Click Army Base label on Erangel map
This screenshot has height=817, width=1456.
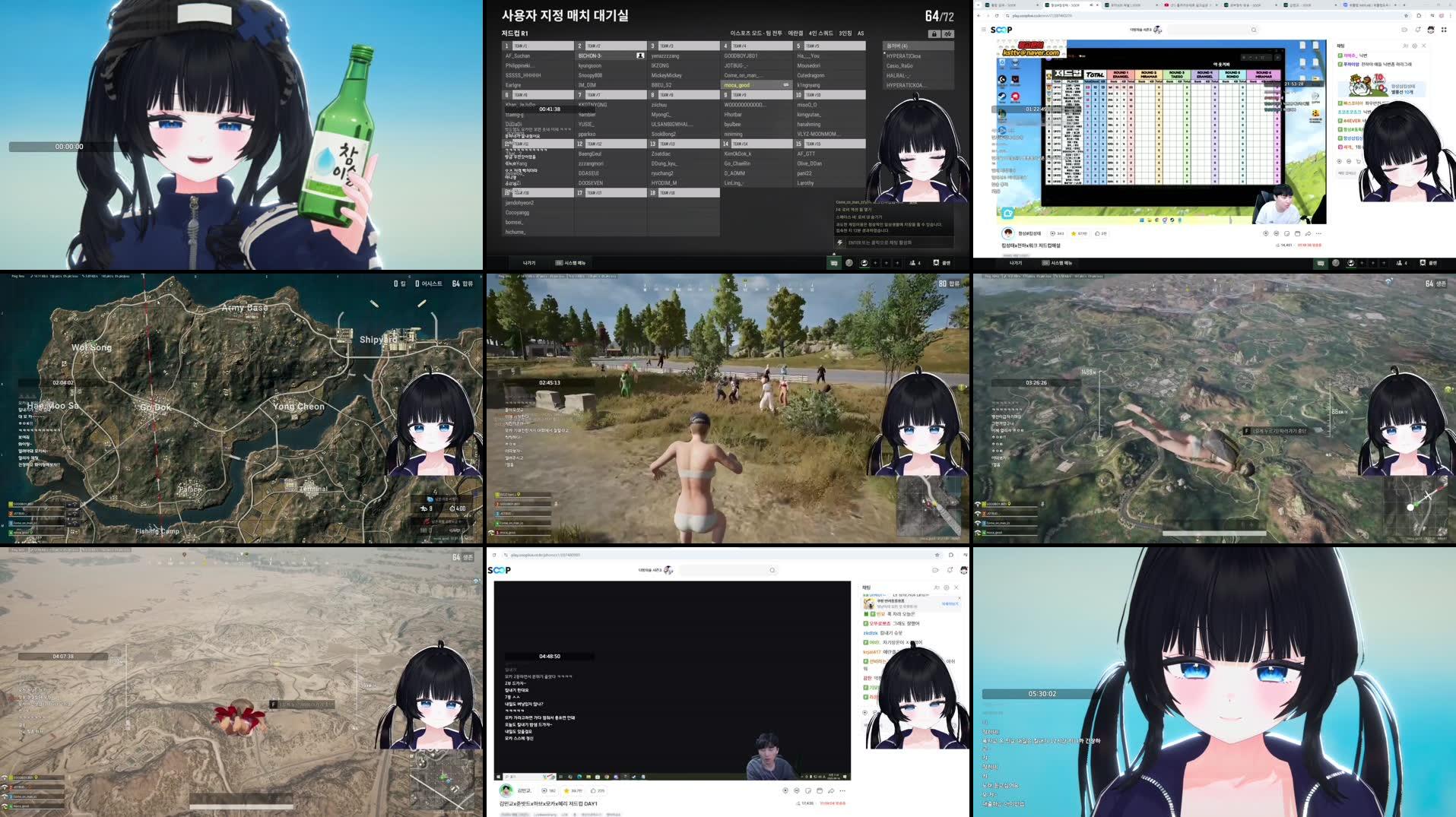pyautogui.click(x=245, y=308)
